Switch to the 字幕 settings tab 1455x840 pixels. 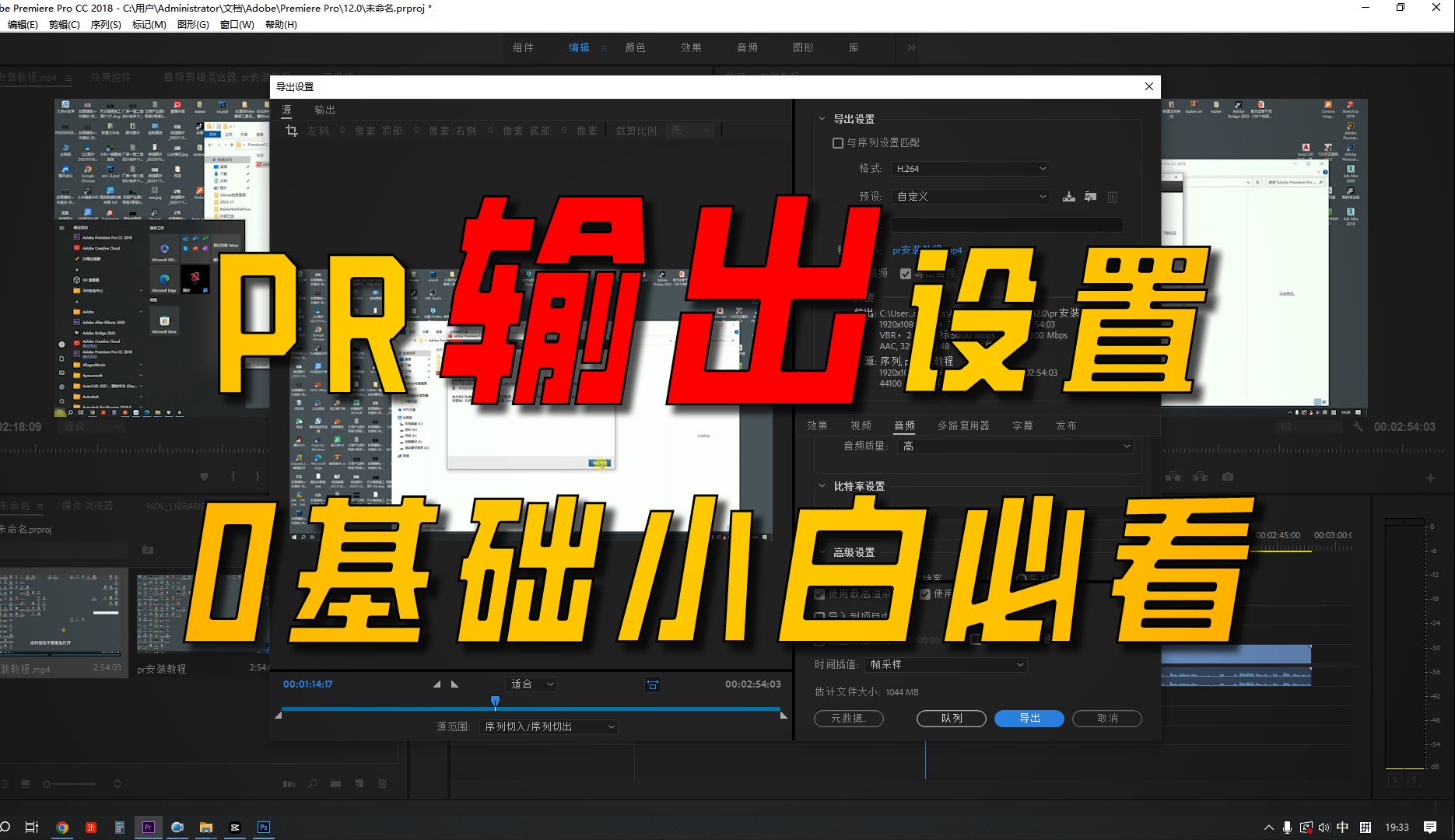coord(1022,426)
